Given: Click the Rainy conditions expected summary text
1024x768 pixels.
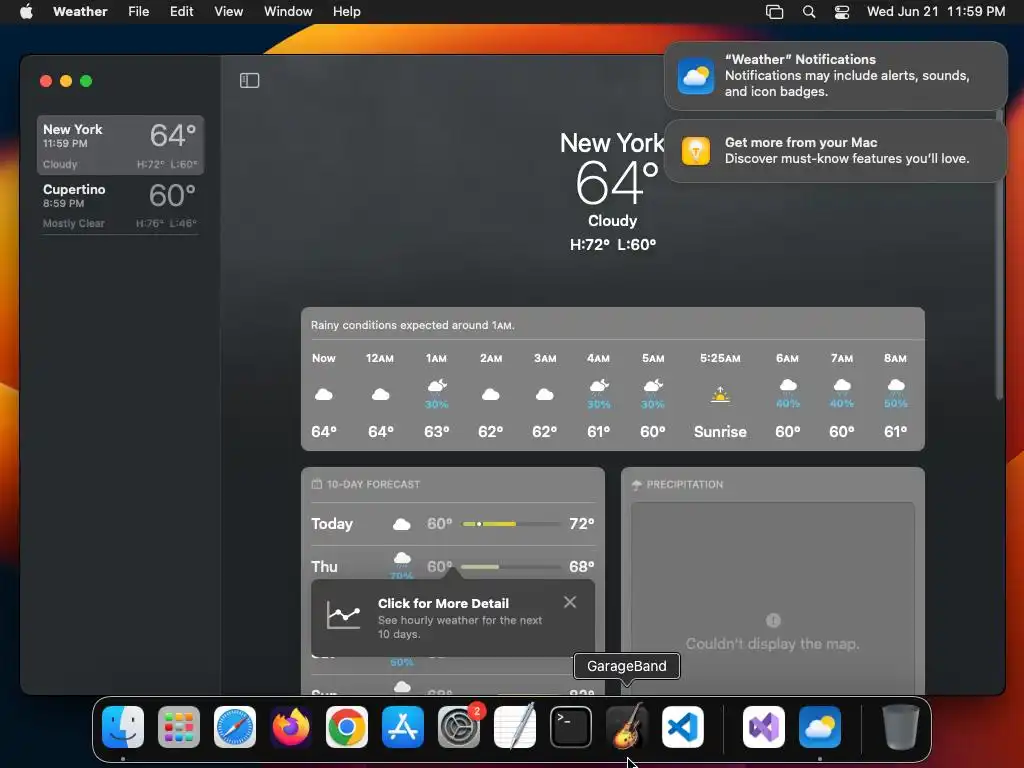Looking at the screenshot, I should [413, 325].
